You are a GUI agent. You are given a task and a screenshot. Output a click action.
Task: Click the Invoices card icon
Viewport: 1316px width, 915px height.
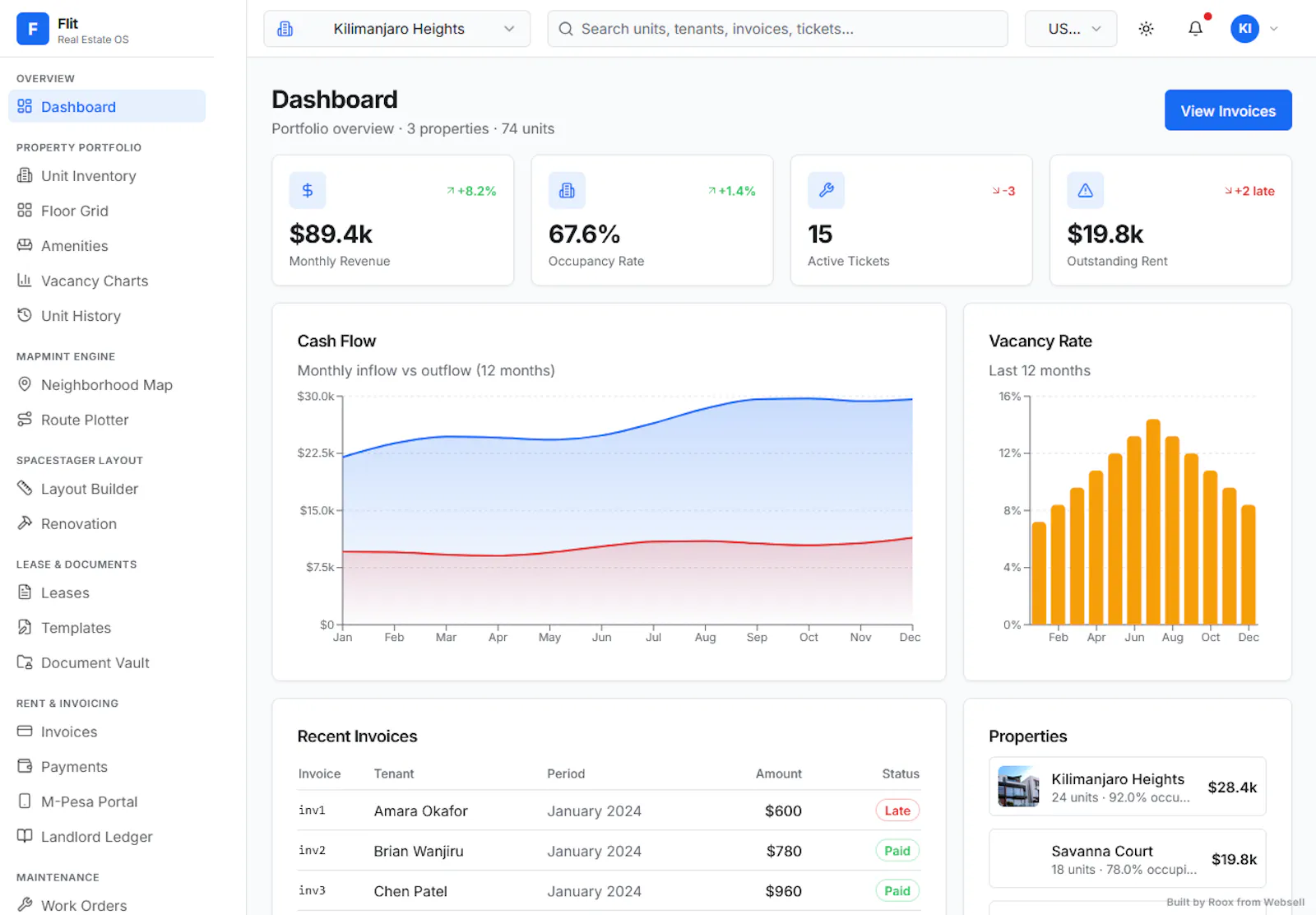coord(25,732)
